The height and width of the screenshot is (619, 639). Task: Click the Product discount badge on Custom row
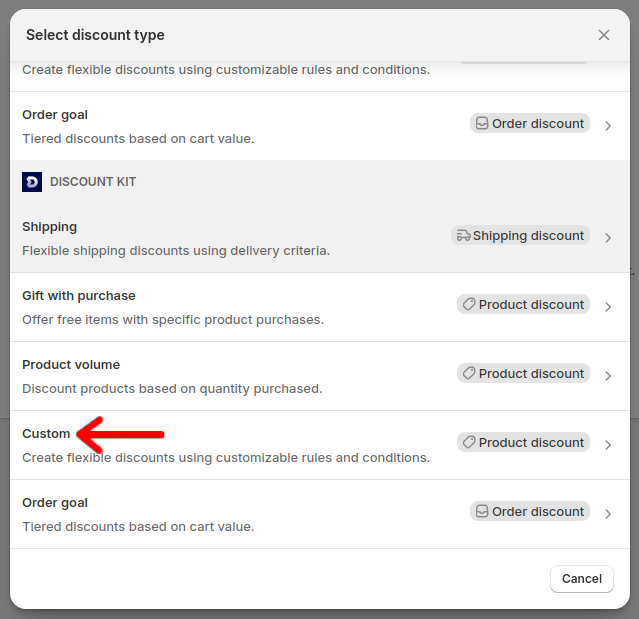pyautogui.click(x=523, y=442)
